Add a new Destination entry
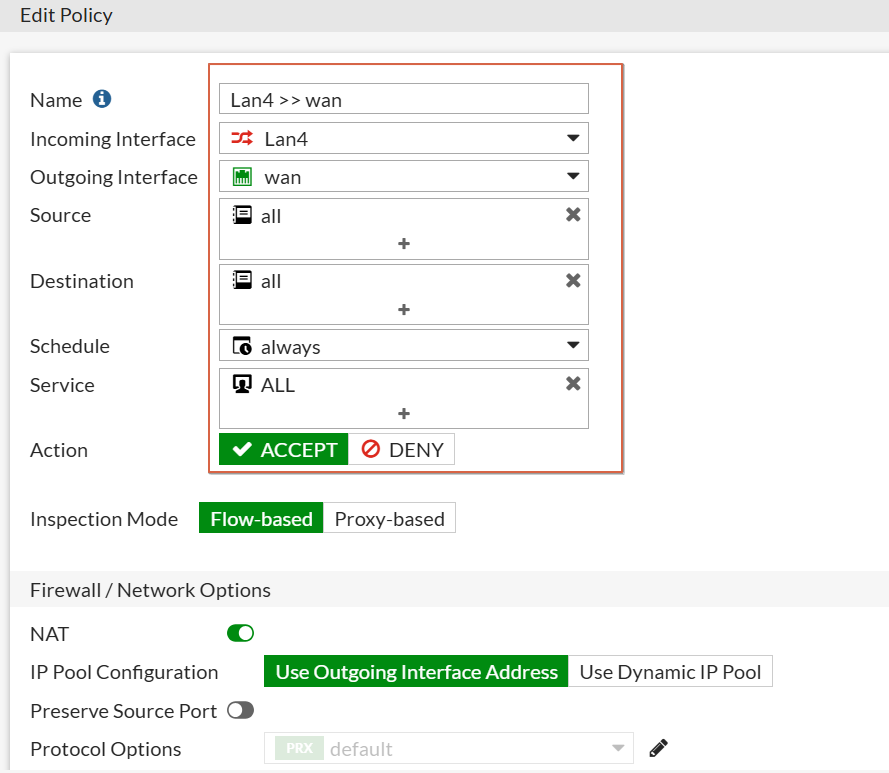The image size is (889, 773). pyautogui.click(x=404, y=310)
